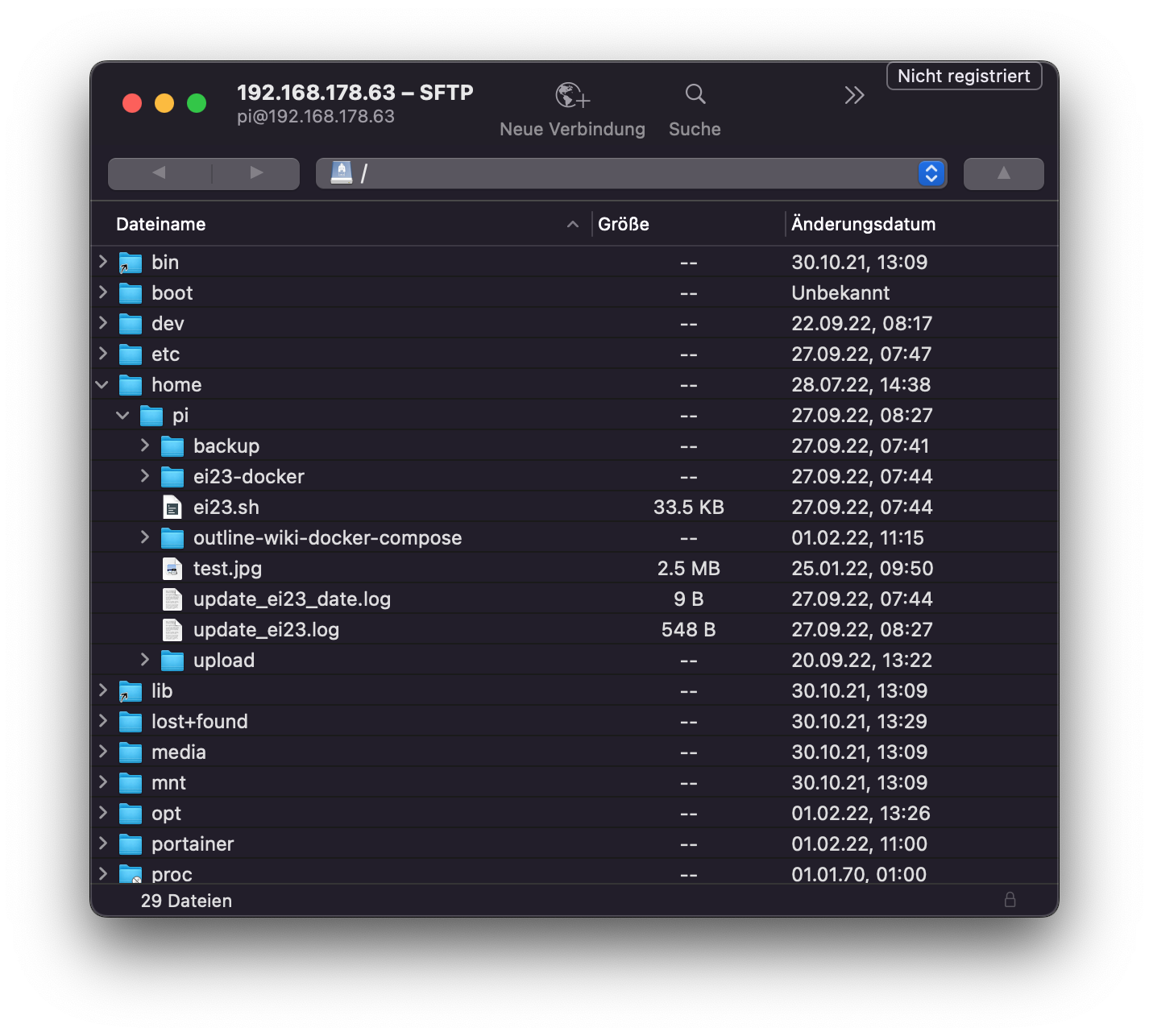Expand the backup folder
This screenshot has height=1036, width=1149.
[145, 445]
